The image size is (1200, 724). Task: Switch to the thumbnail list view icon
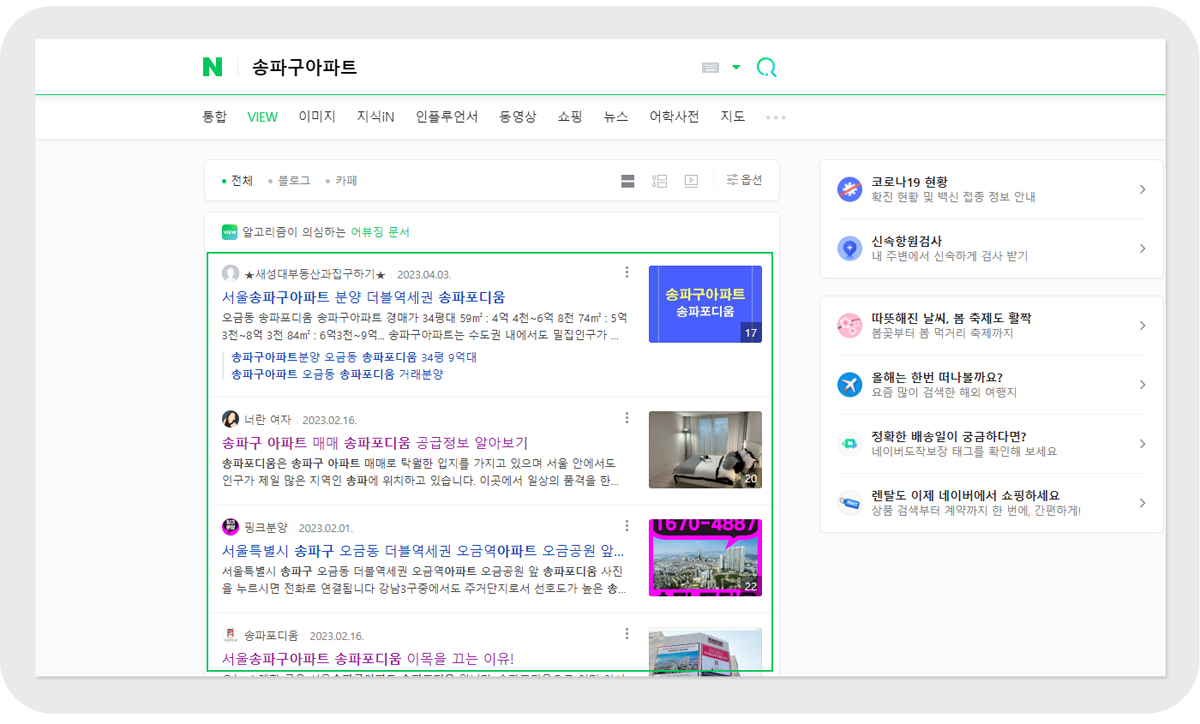coord(659,181)
